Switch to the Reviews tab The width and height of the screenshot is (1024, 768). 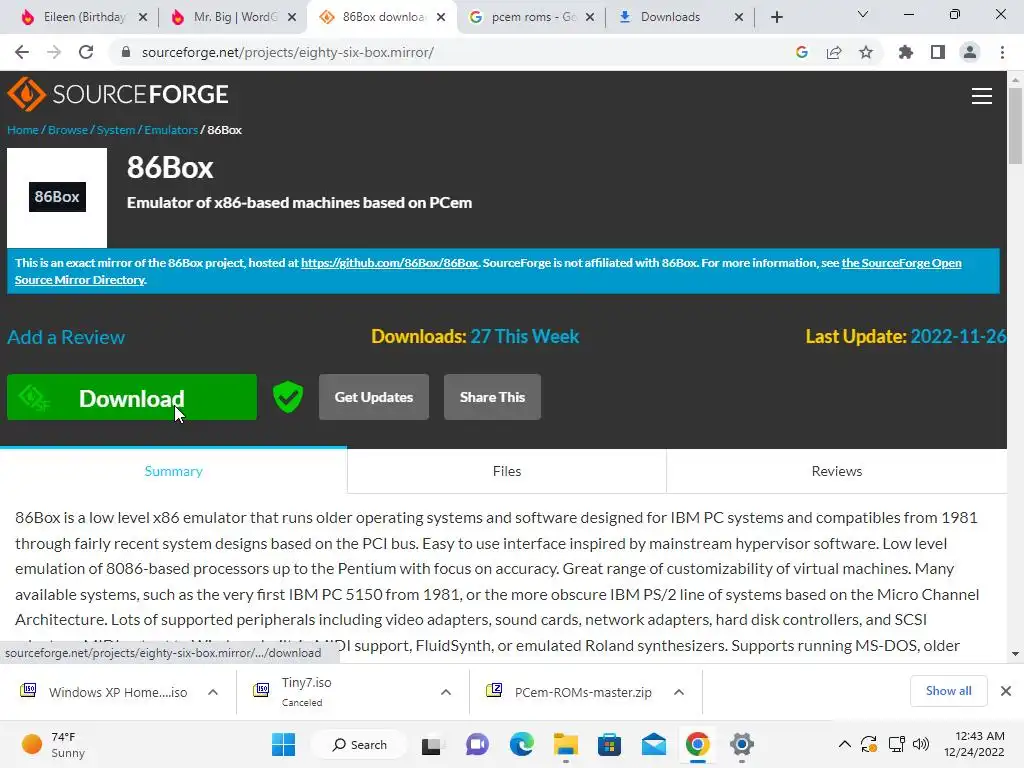(x=837, y=471)
